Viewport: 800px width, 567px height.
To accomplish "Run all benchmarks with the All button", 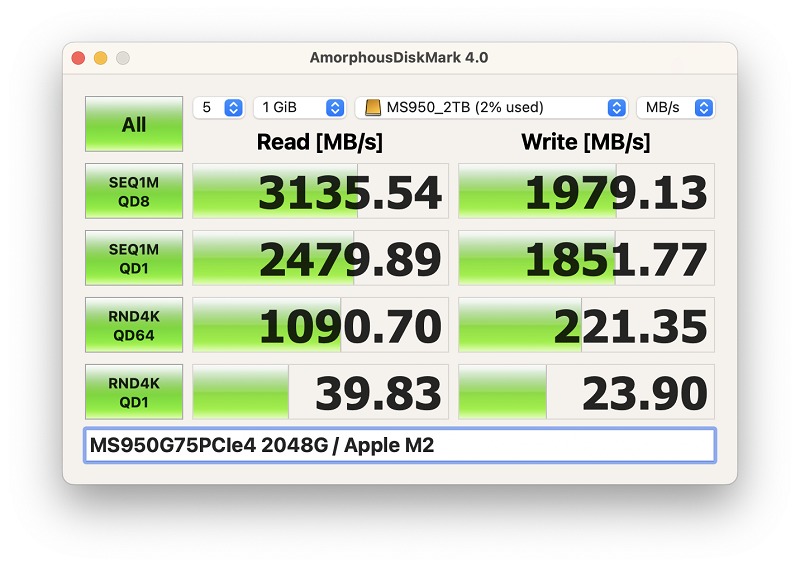I will click(x=134, y=124).
